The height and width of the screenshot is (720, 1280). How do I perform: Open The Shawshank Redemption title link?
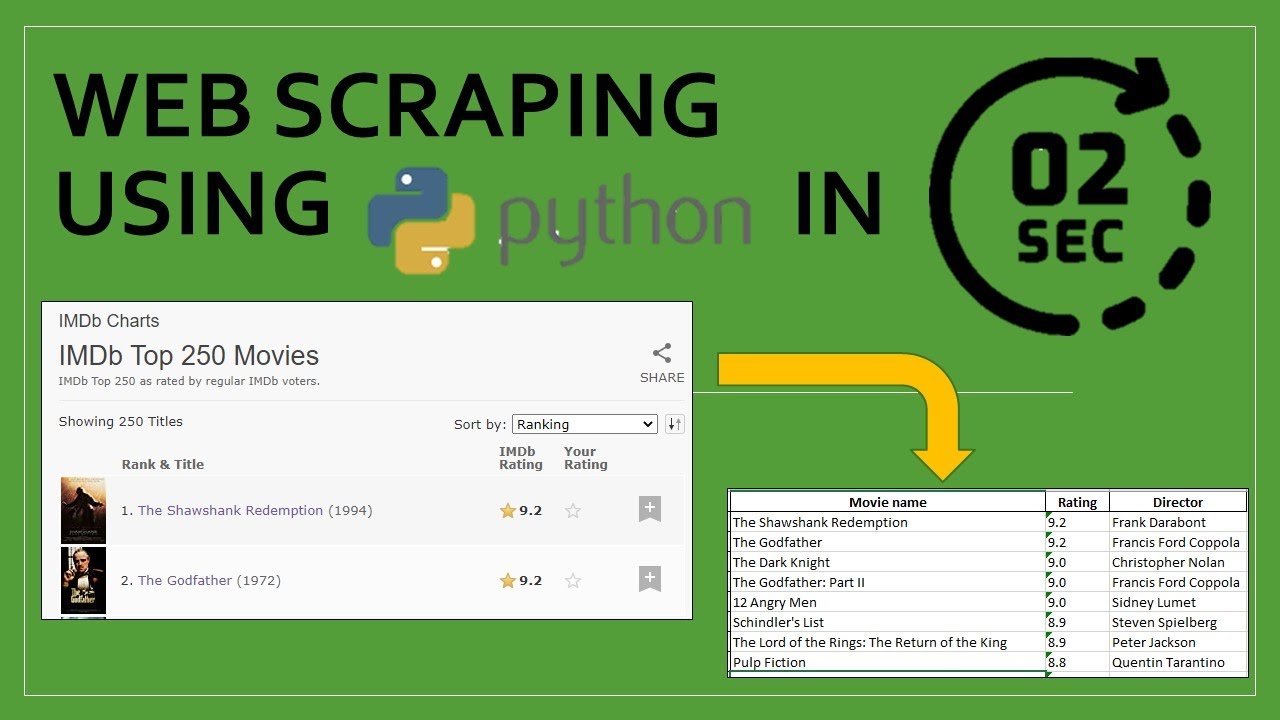pyautogui.click(x=230, y=510)
